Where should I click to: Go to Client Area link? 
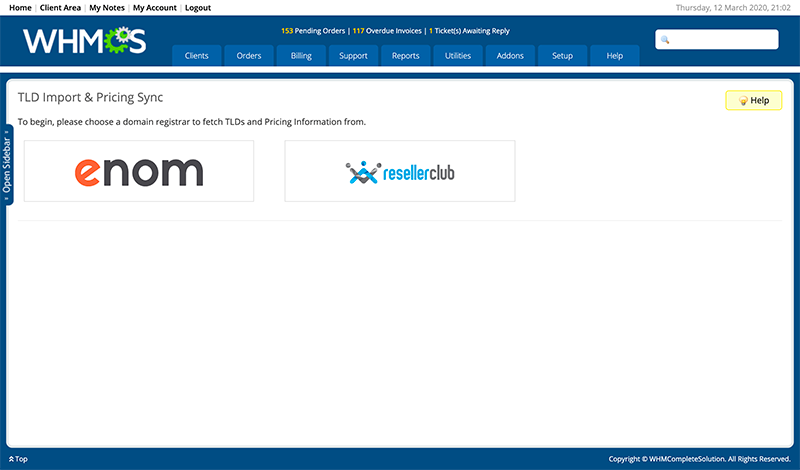60,8
